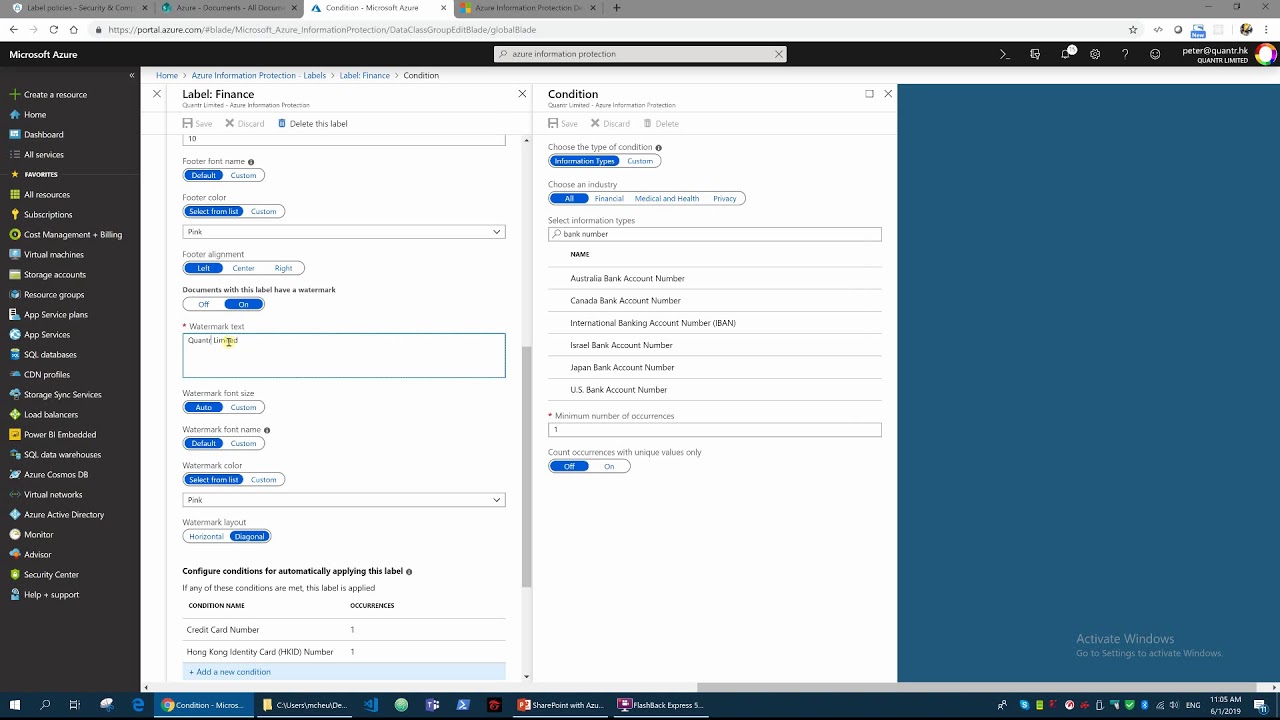The image size is (1280, 720).
Task: Open the Azure notifications bell
Action: click(x=1066, y=54)
